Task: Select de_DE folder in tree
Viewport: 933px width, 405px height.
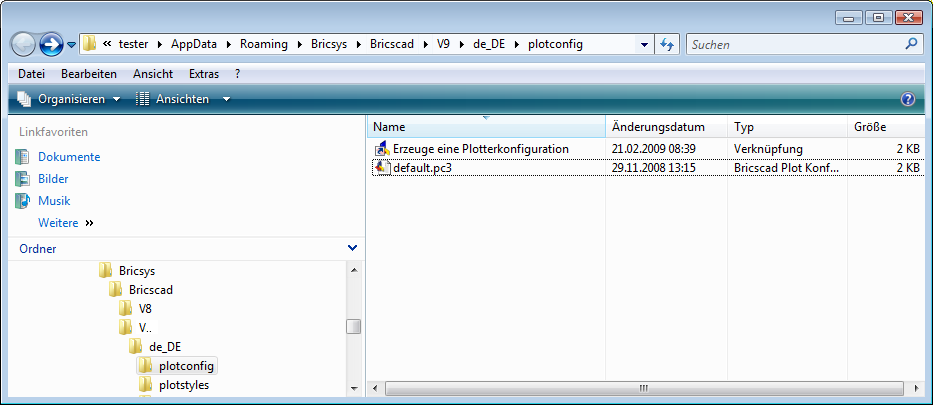Action: click(165, 347)
